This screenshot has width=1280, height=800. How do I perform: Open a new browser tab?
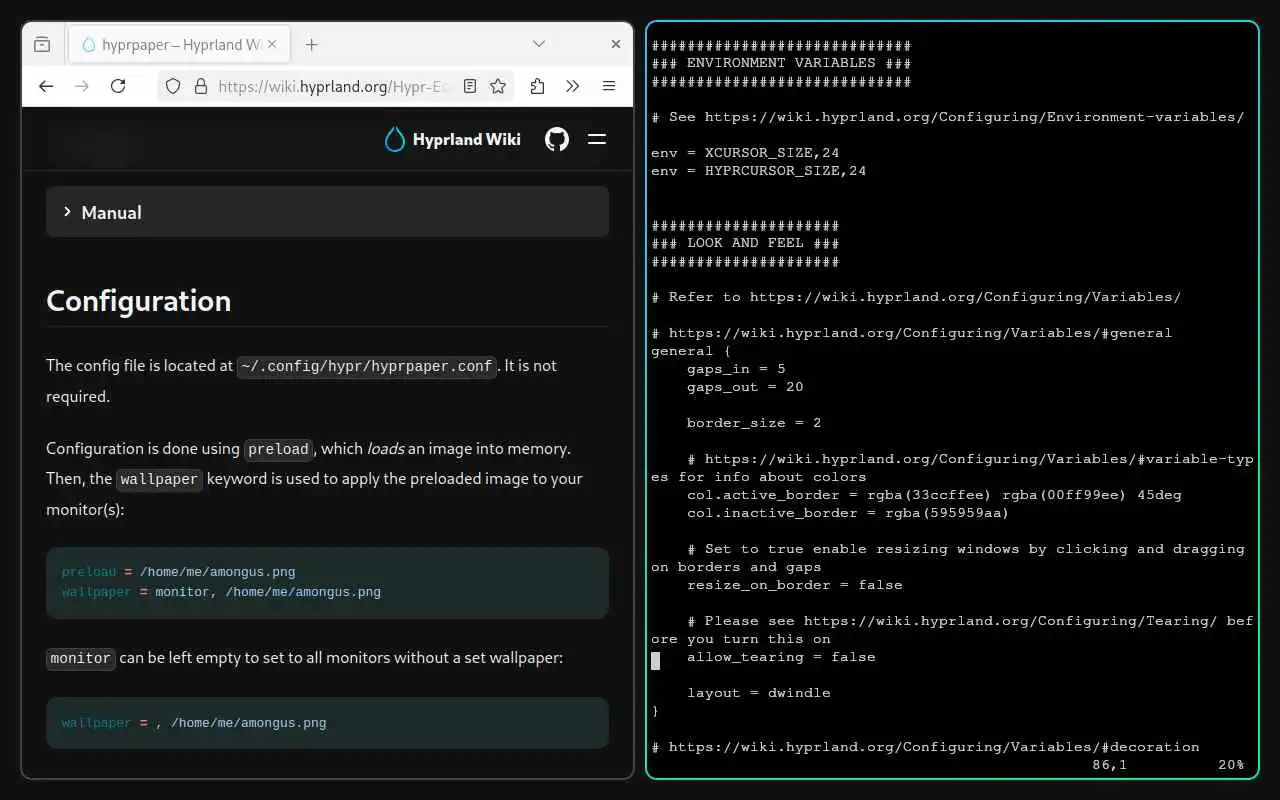click(311, 44)
